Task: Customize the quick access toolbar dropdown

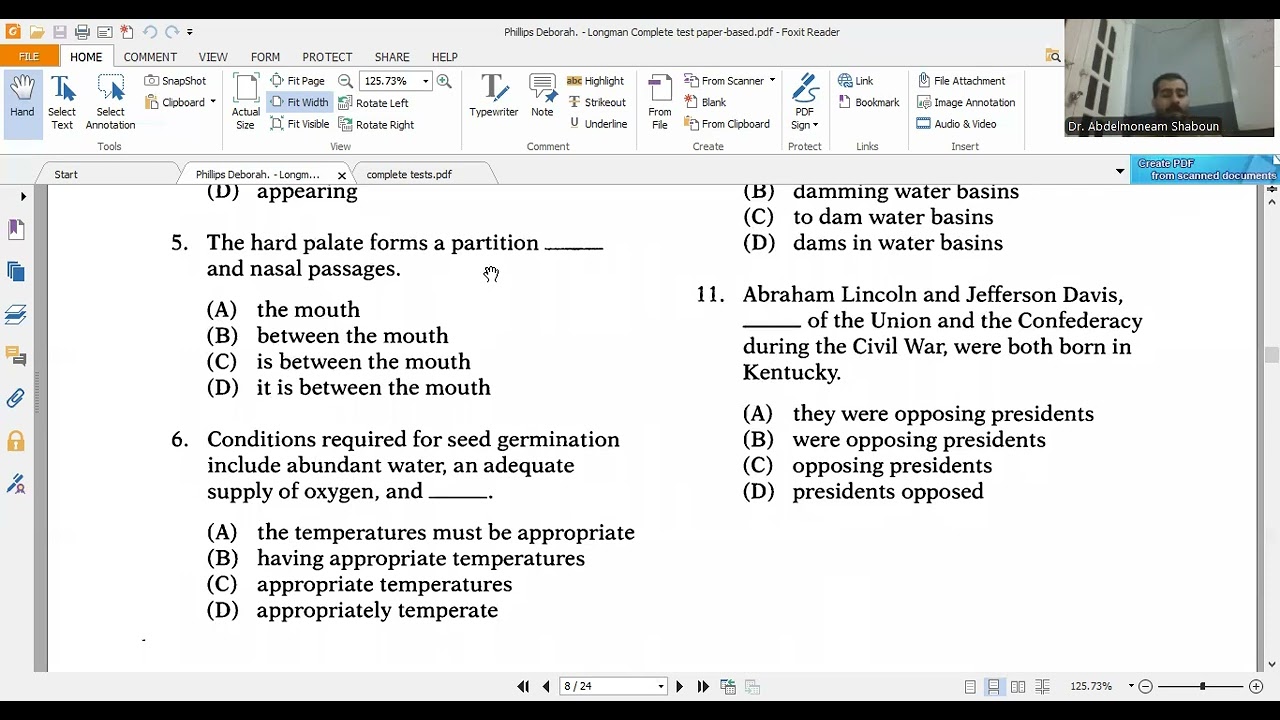Action: [x=190, y=32]
